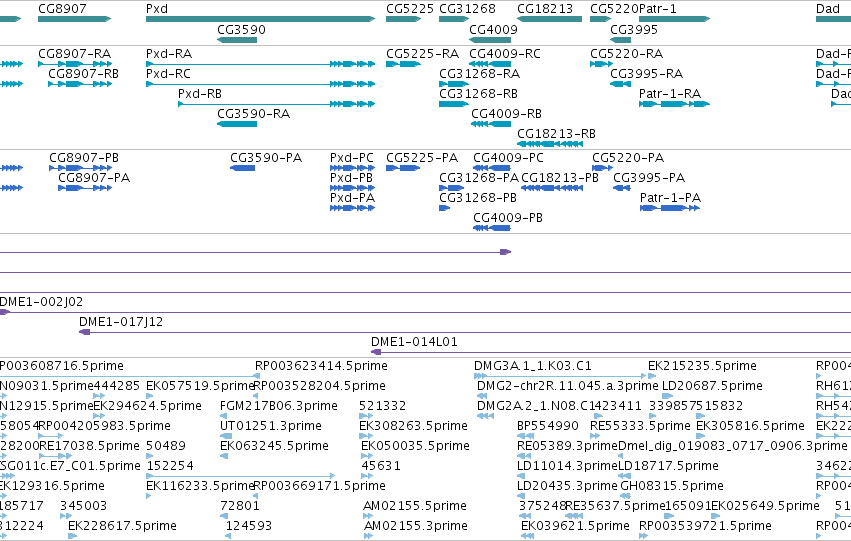851x541 pixels.
Task: Click EST DMG3A.1_1.K03.C1 label
Action: coord(532,366)
